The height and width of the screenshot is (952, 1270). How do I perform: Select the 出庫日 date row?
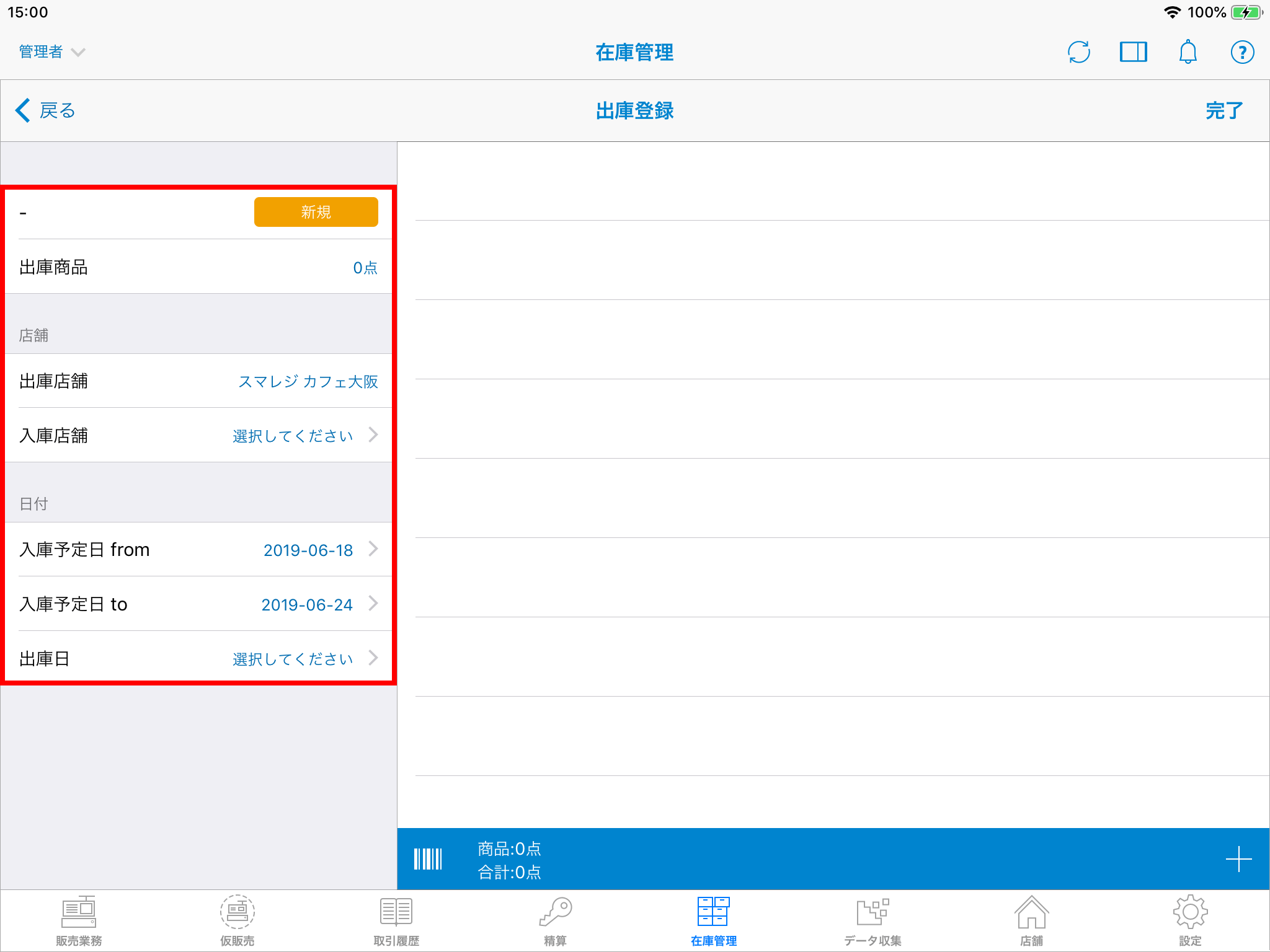click(198, 658)
